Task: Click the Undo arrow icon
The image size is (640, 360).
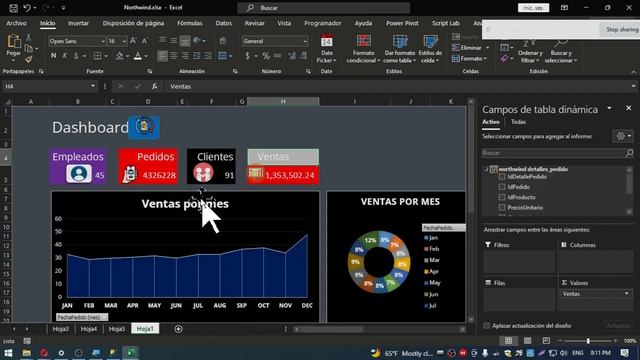Action: (x=27, y=8)
